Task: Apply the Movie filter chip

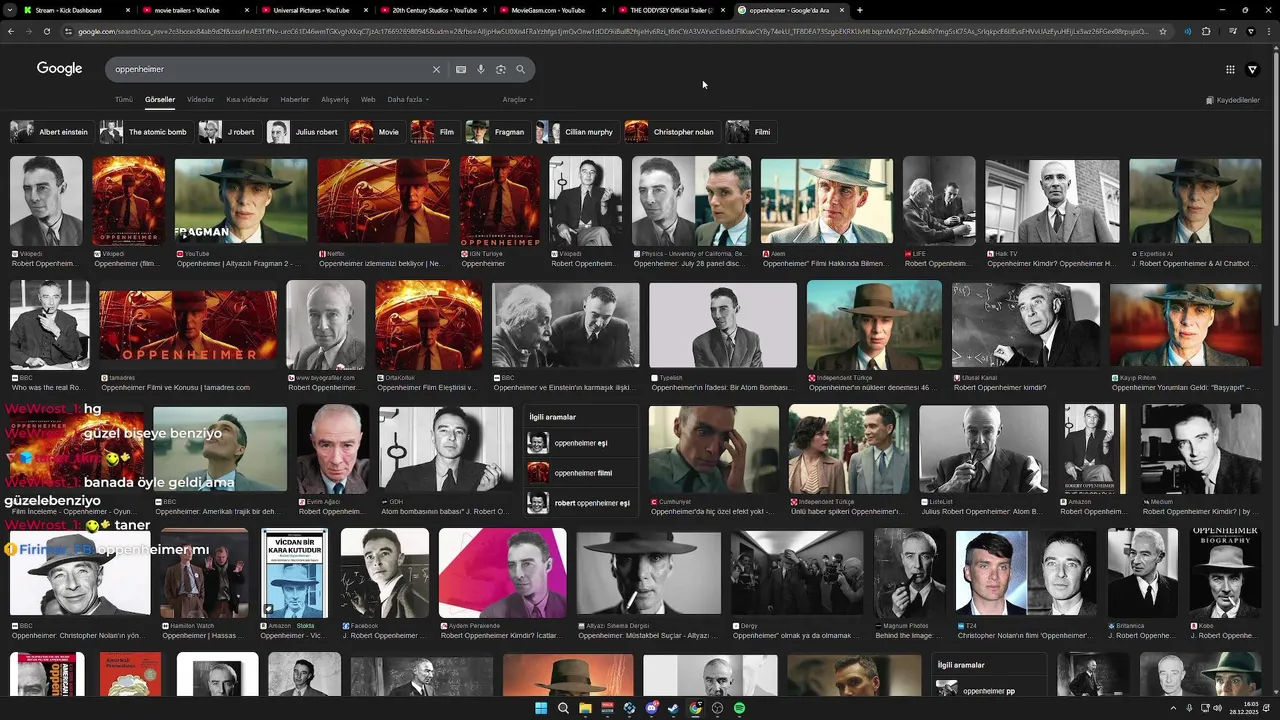Action: click(x=376, y=132)
